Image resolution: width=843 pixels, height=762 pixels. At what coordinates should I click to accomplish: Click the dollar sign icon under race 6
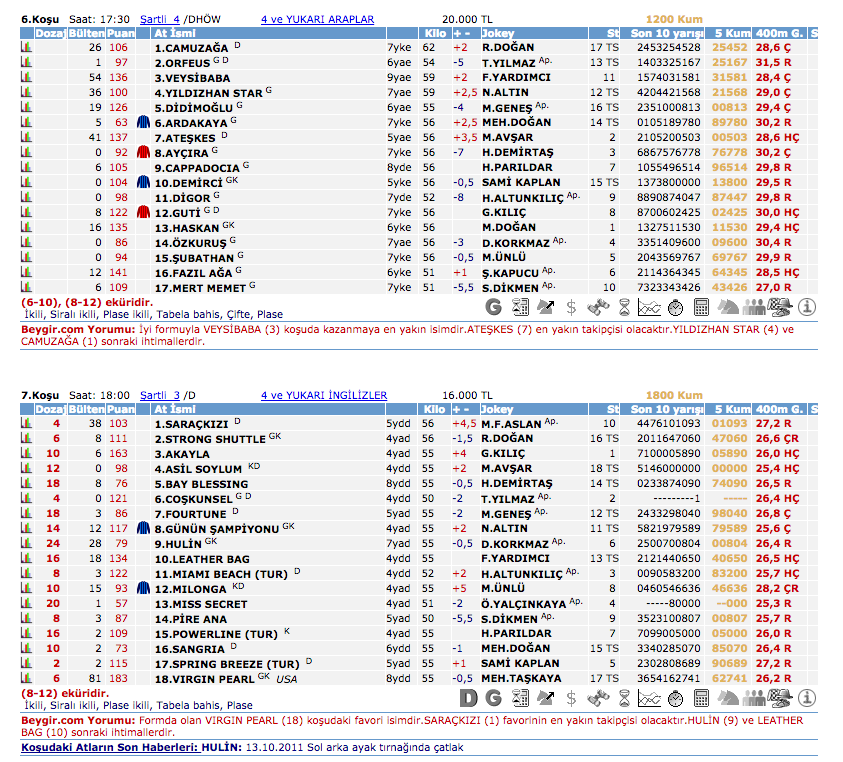tap(571, 306)
